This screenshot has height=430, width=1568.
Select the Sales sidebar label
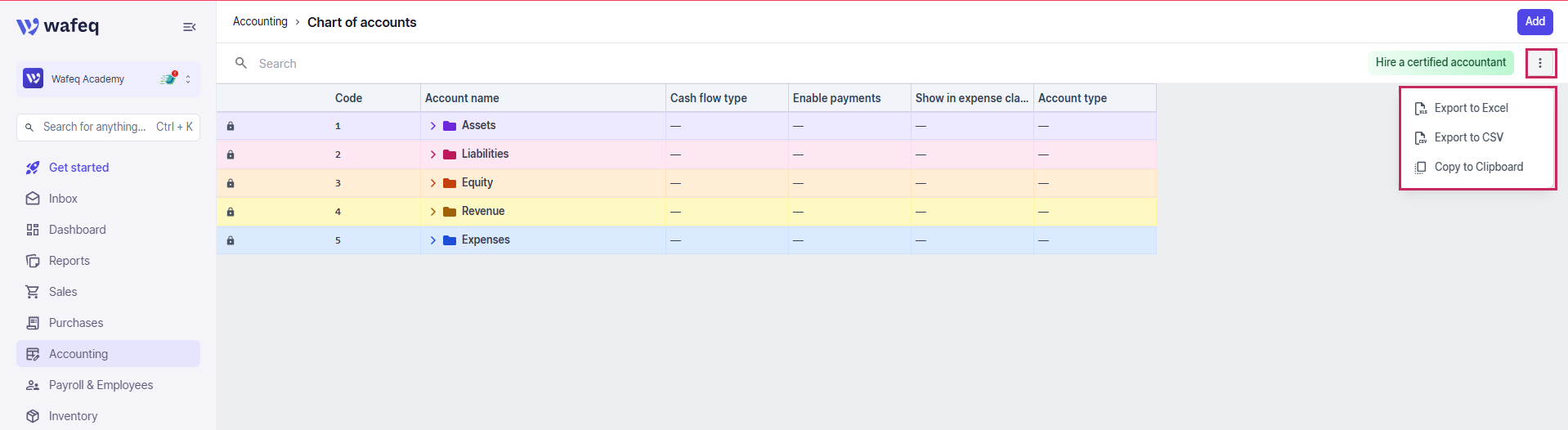click(63, 292)
